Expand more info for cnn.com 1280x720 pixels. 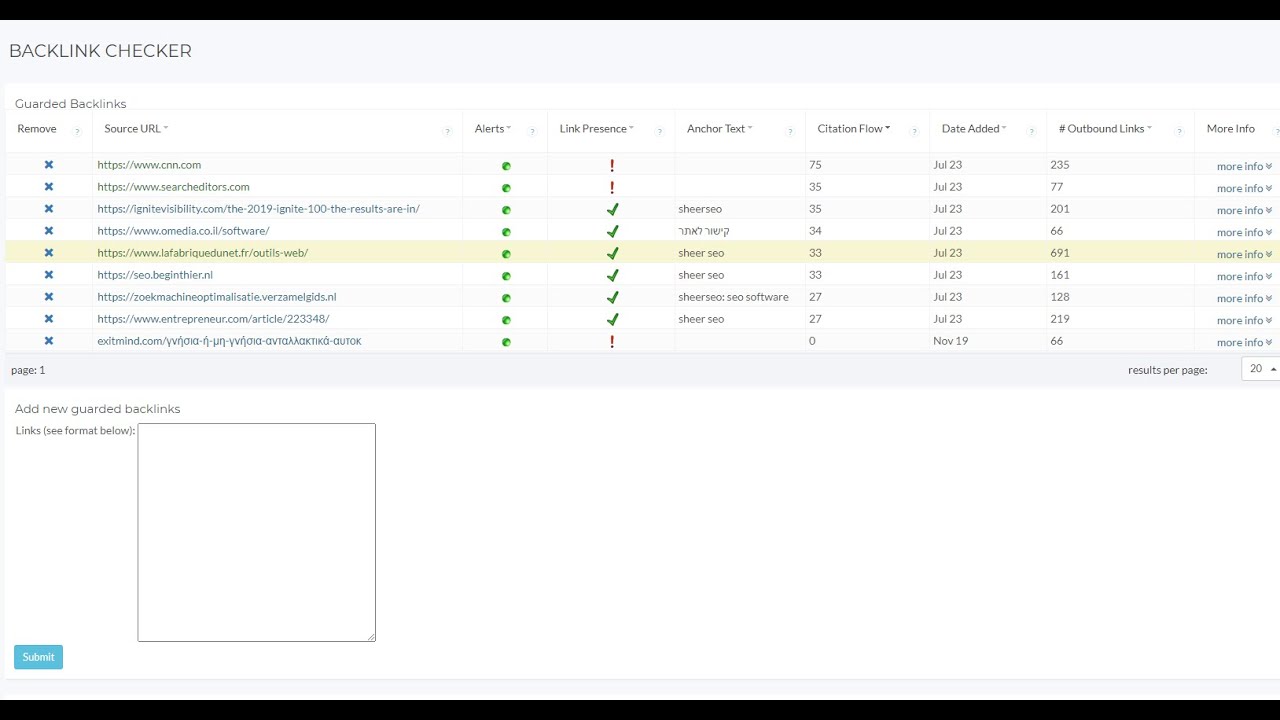click(1244, 167)
